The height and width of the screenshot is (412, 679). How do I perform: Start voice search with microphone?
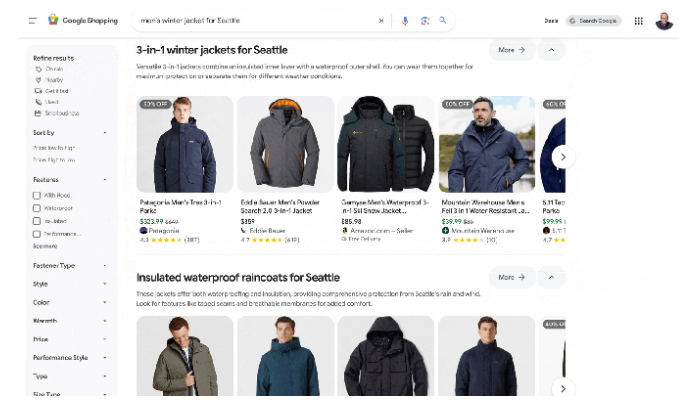click(405, 20)
